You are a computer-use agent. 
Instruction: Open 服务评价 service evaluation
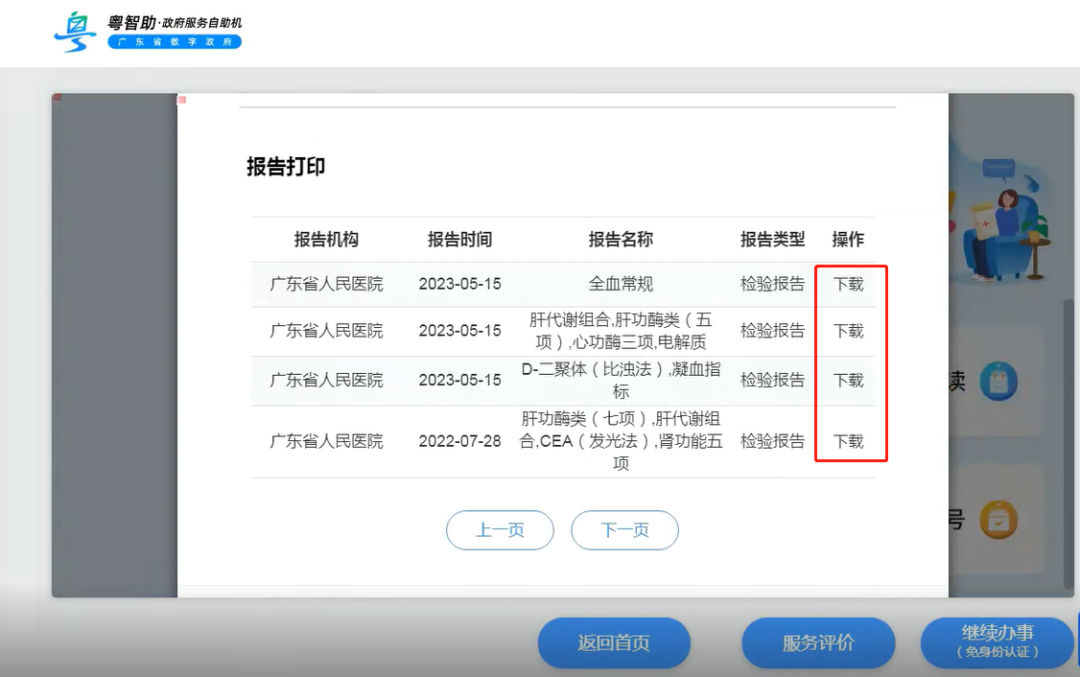click(818, 643)
